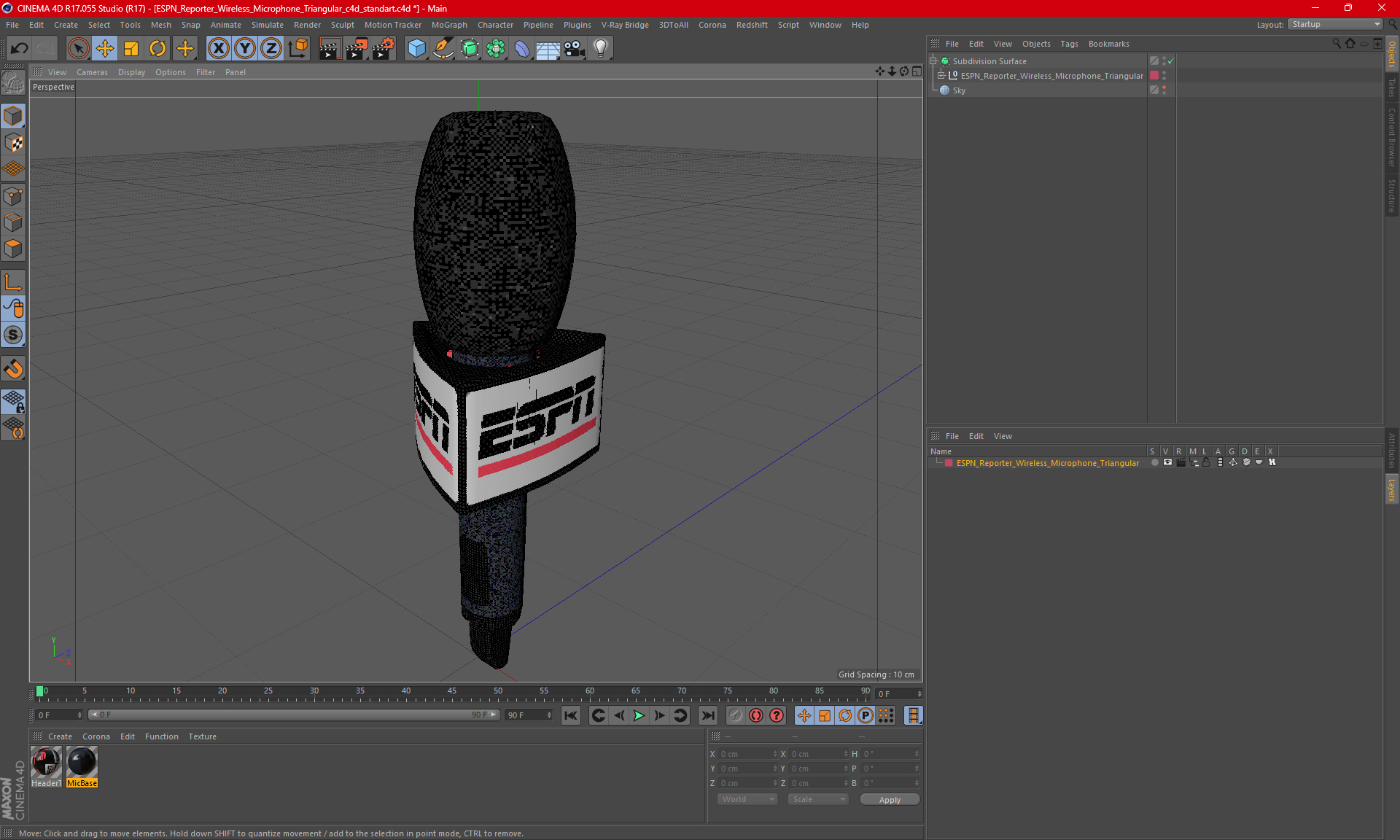Toggle Sky visibility dots
1400x840 pixels.
point(1164,90)
